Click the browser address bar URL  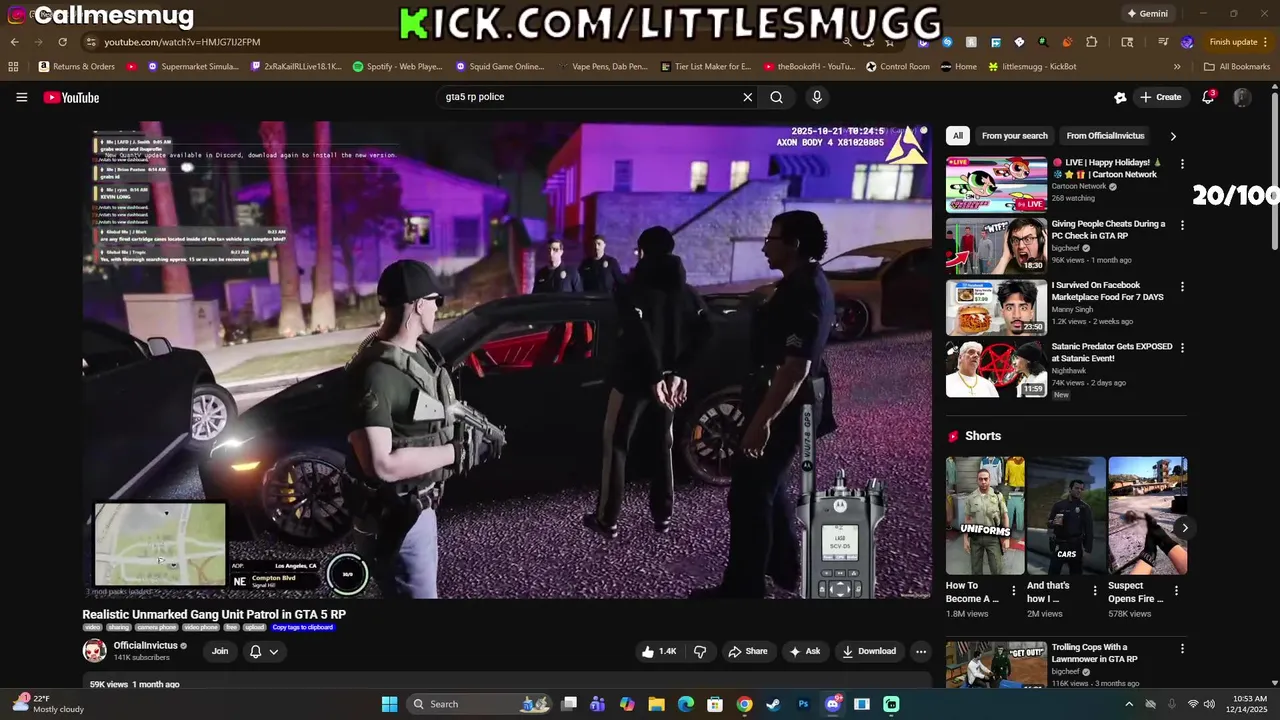(182, 42)
